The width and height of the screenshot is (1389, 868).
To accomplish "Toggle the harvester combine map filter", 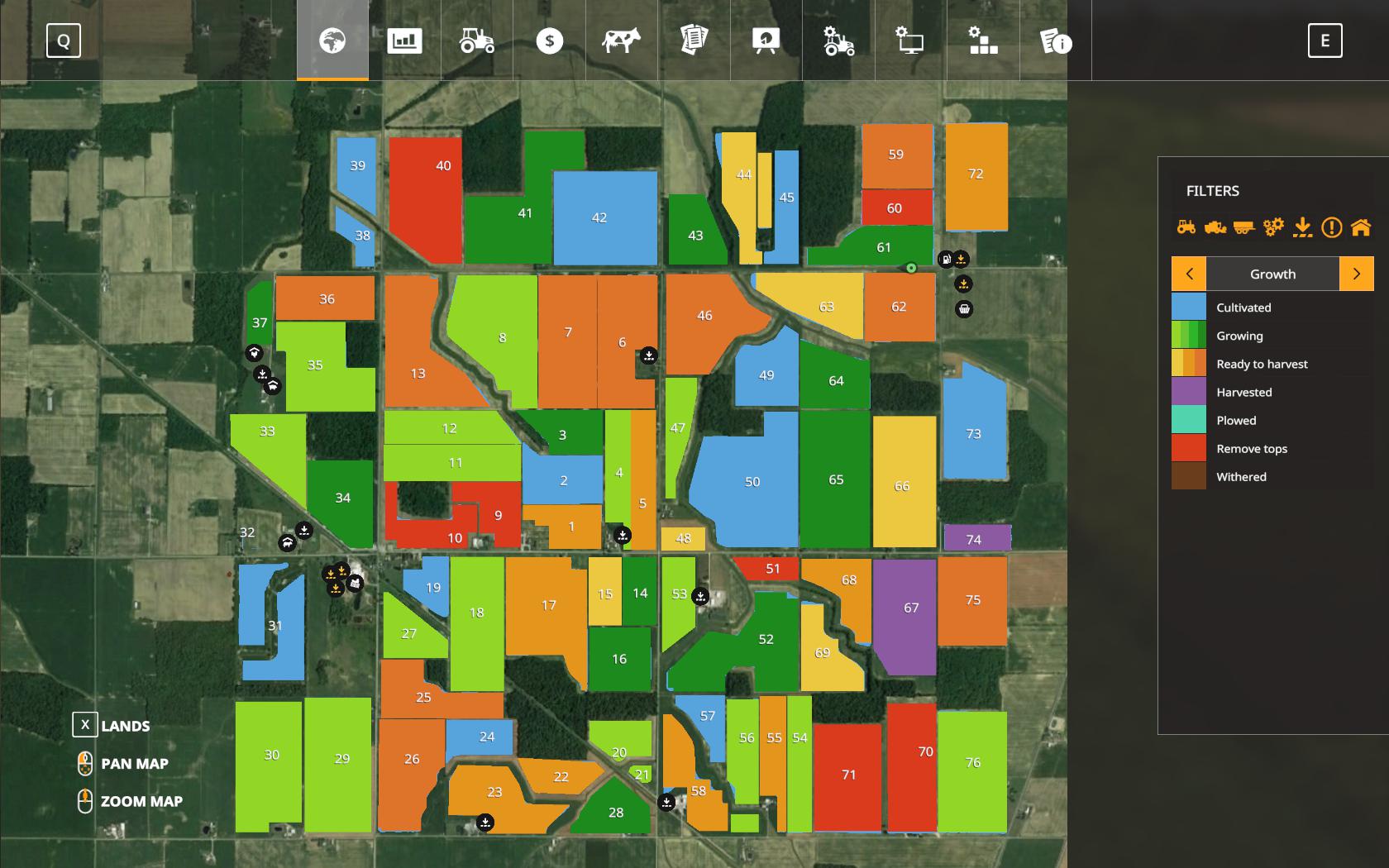I will click(1215, 227).
